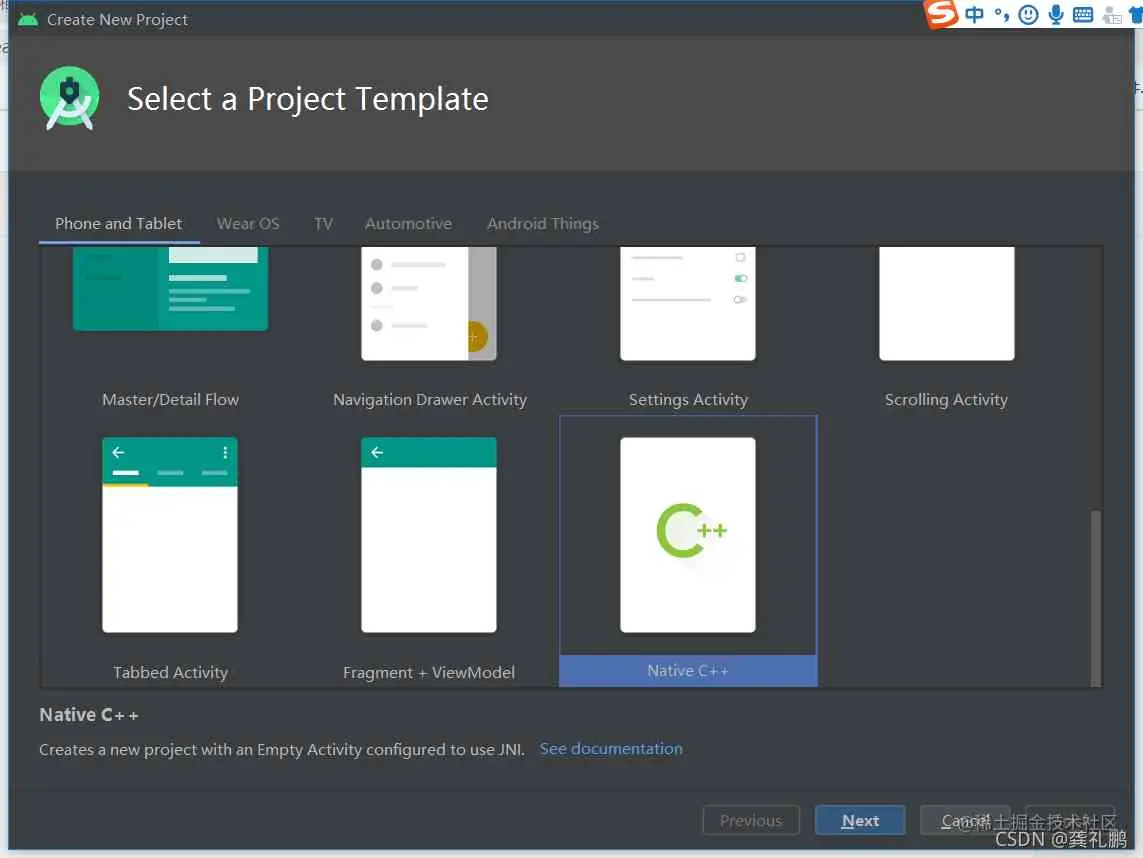Toggle the Chinese input mode 中 icon
1143x858 pixels.
click(975, 15)
